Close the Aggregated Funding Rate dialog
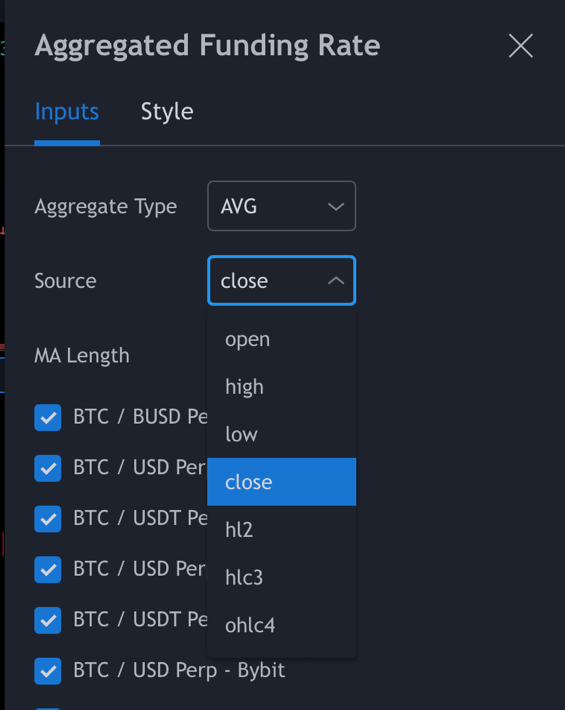This screenshot has width=565, height=710. tap(521, 46)
